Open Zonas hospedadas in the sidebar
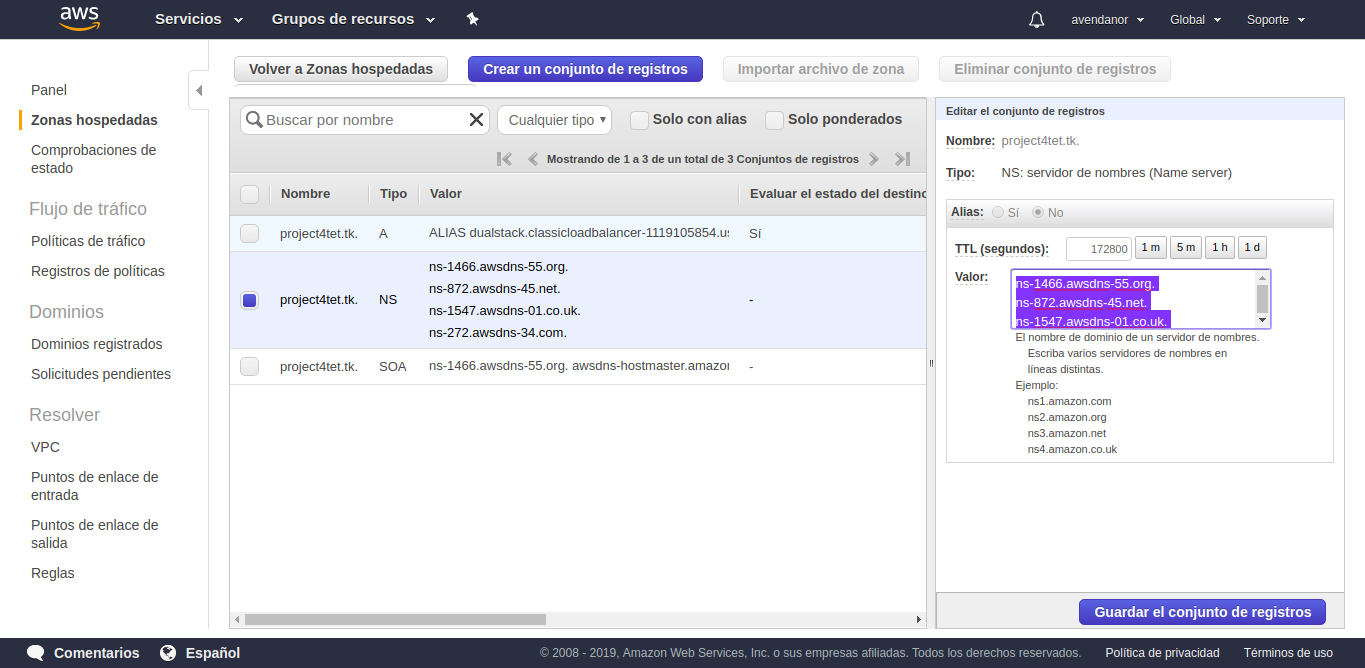 94,120
